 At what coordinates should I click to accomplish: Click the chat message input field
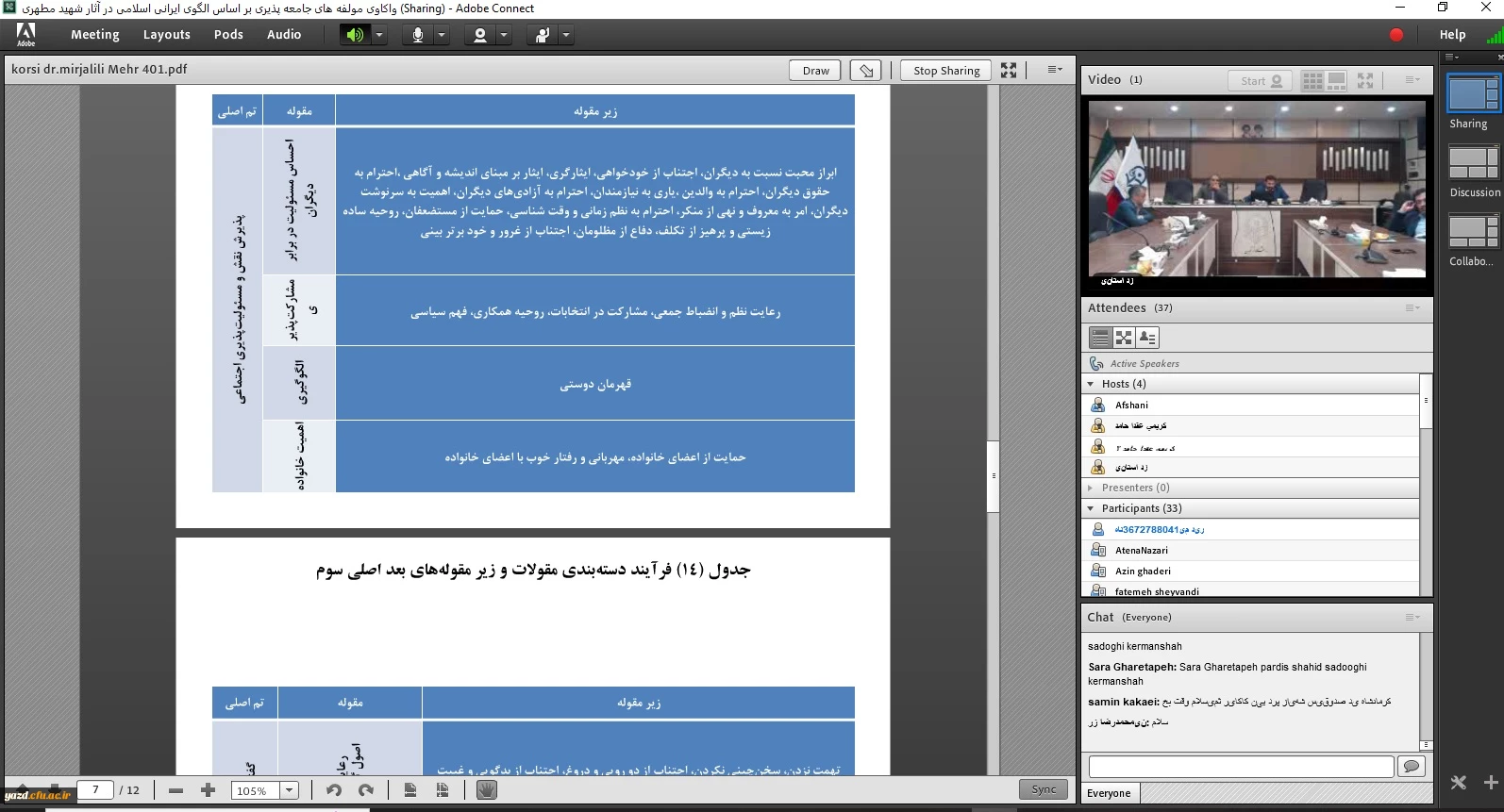1240,767
